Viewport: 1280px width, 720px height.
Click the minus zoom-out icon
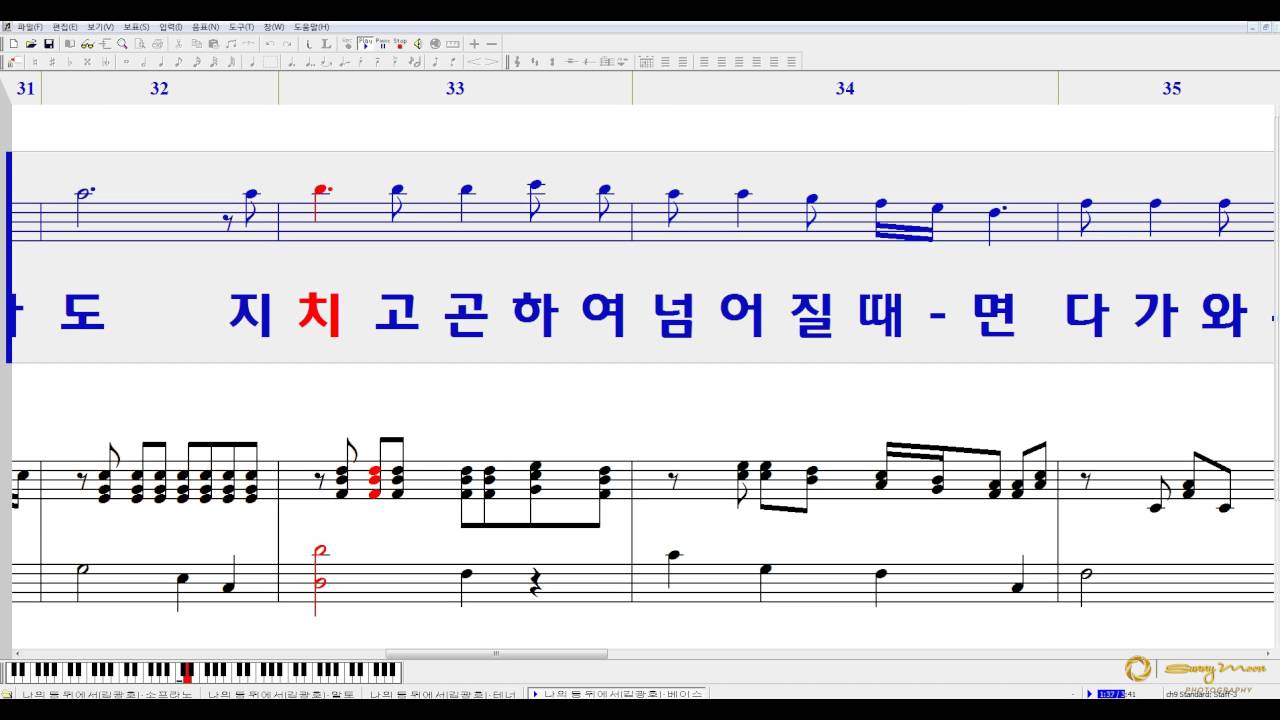tap(491, 44)
